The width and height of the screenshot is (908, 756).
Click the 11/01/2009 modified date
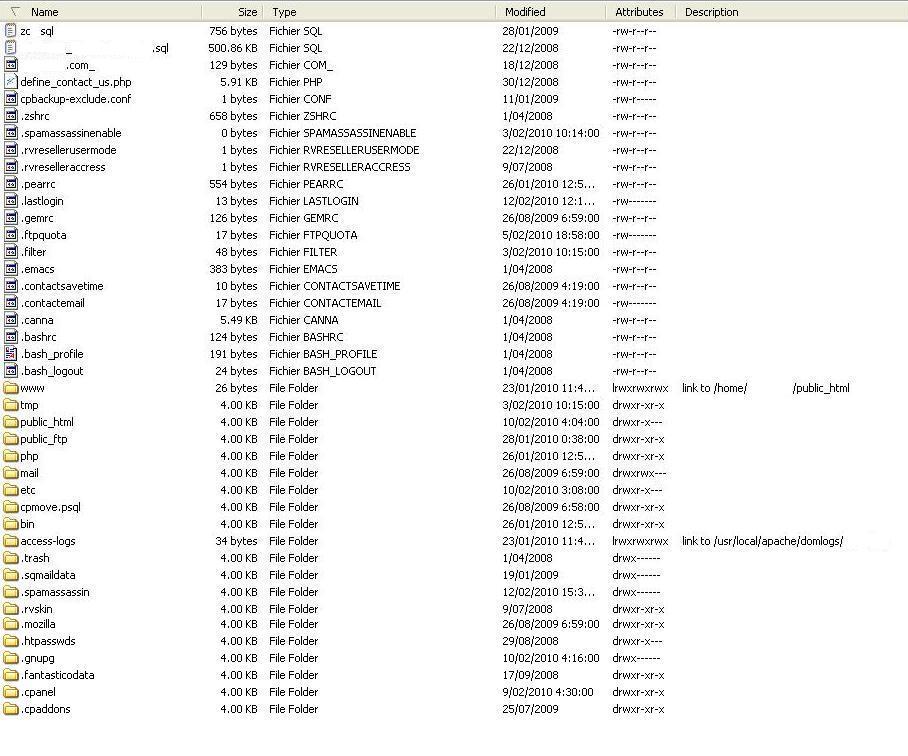click(530, 98)
